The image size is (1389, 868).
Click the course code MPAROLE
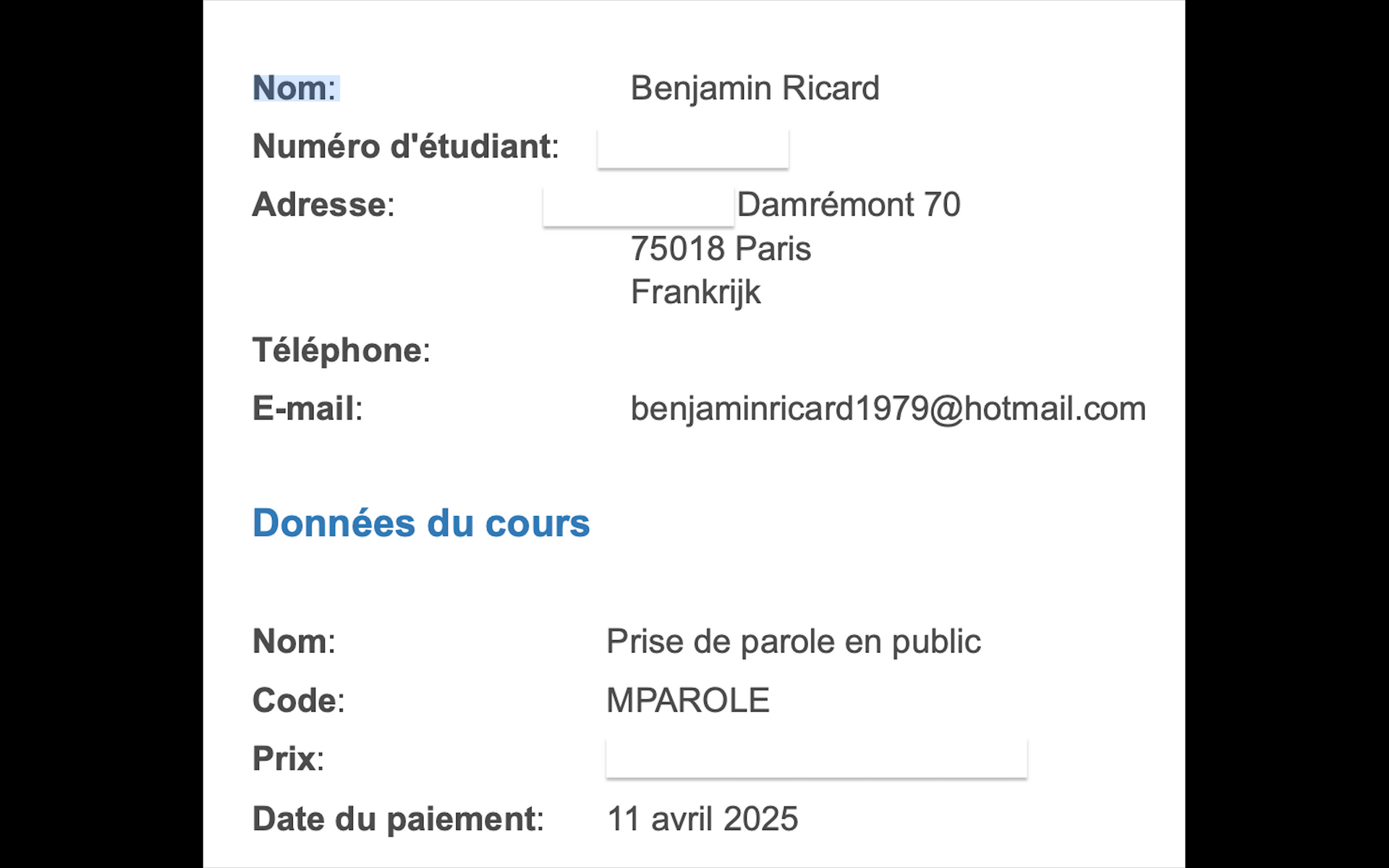pos(687,701)
